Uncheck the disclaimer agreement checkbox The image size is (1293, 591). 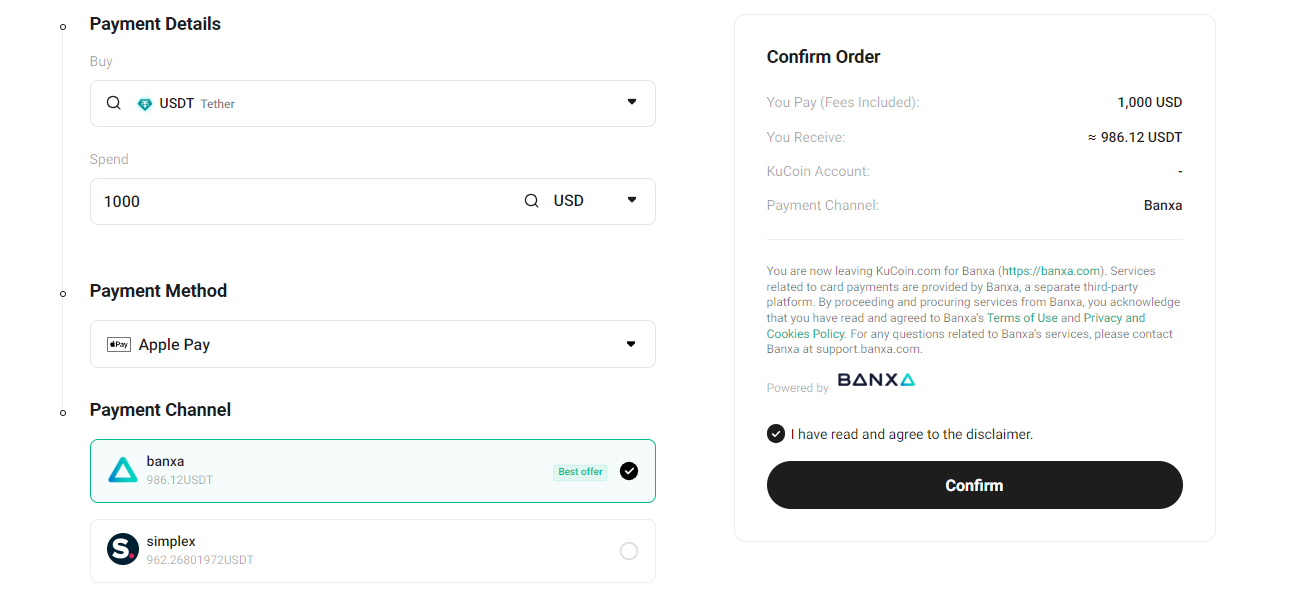click(775, 433)
